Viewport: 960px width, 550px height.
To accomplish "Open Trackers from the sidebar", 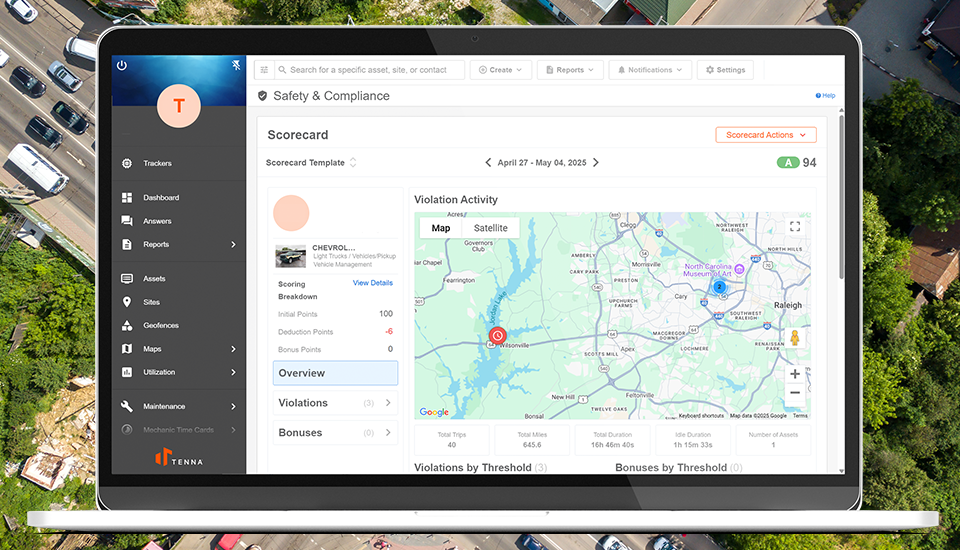I will point(157,163).
